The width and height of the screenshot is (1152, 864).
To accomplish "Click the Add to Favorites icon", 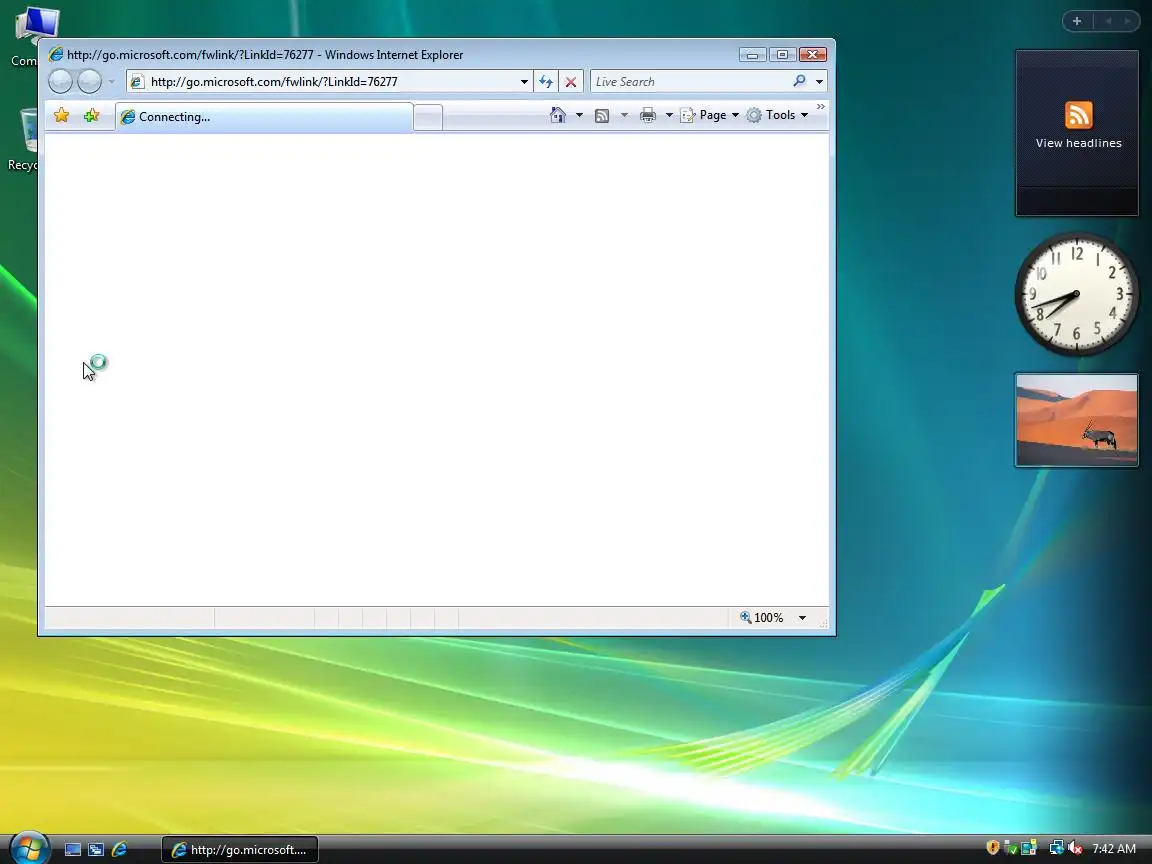I will pos(91,115).
